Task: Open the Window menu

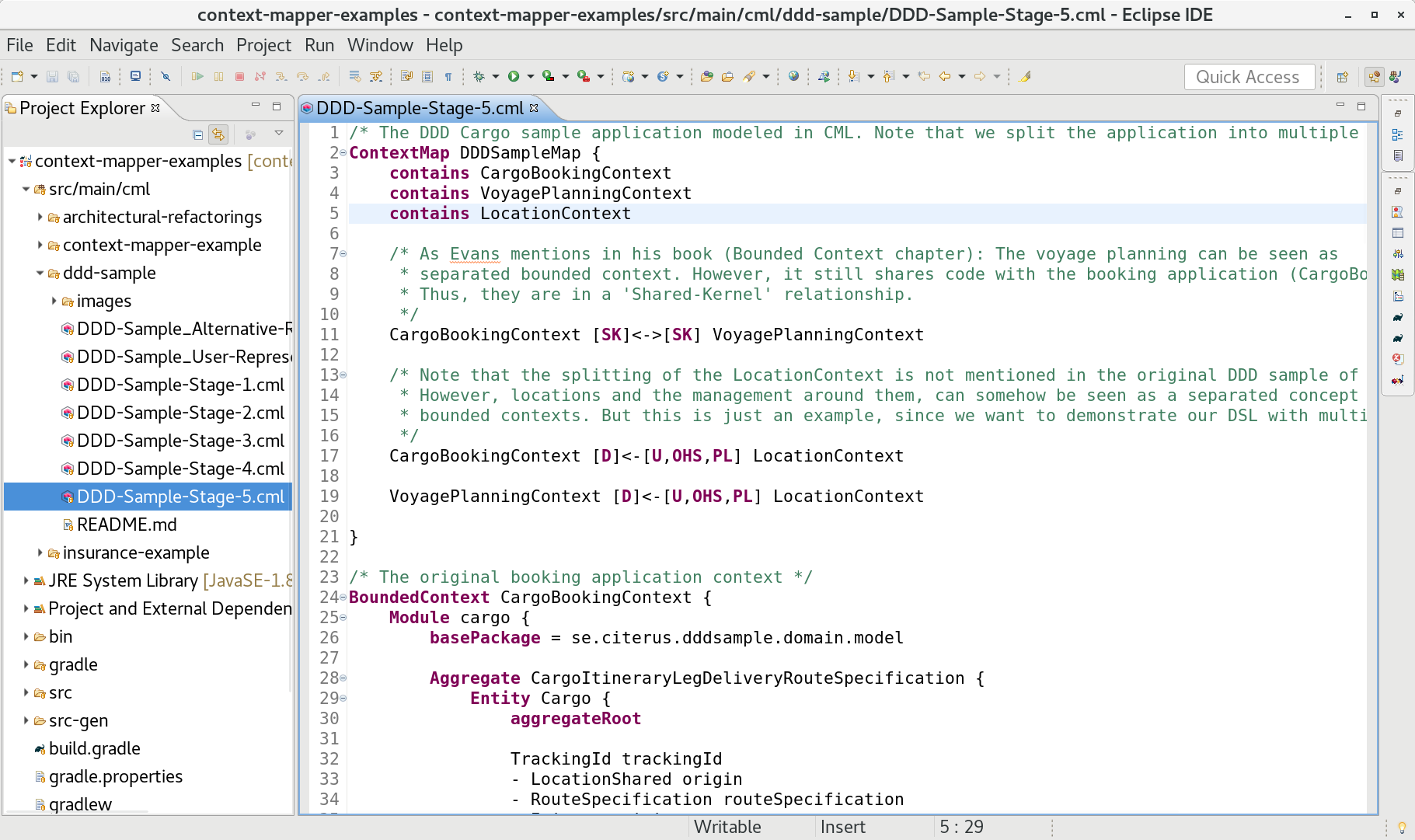Action: coord(380,45)
